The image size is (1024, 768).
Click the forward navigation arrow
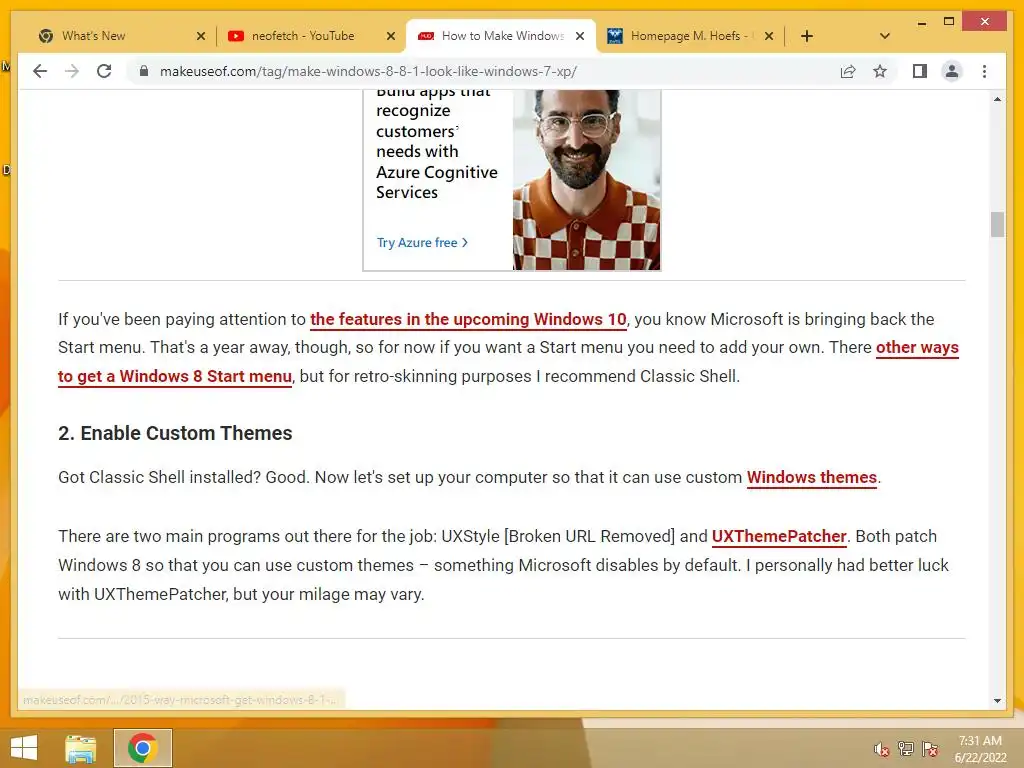72,71
